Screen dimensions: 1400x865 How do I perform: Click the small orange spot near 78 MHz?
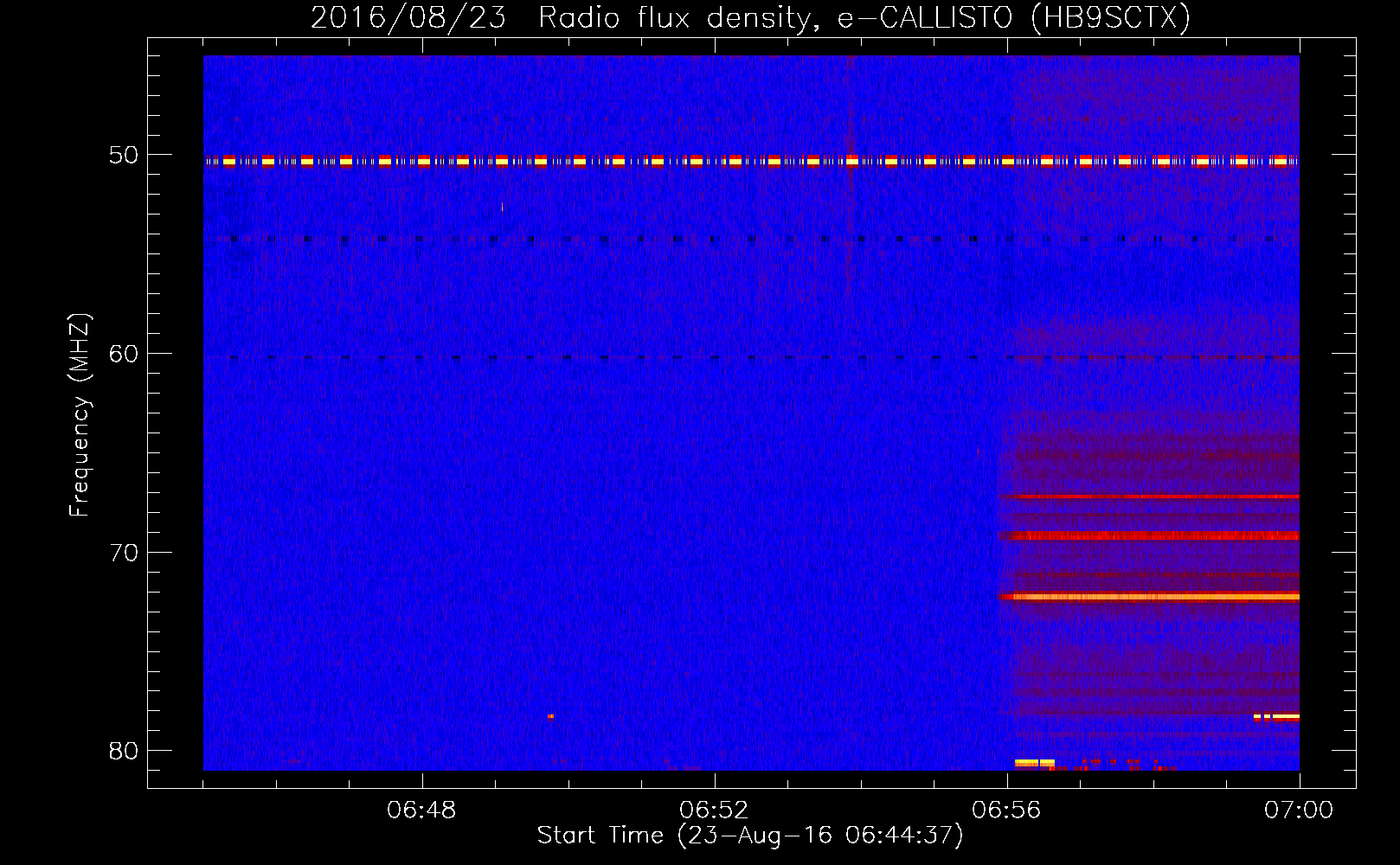(x=550, y=716)
